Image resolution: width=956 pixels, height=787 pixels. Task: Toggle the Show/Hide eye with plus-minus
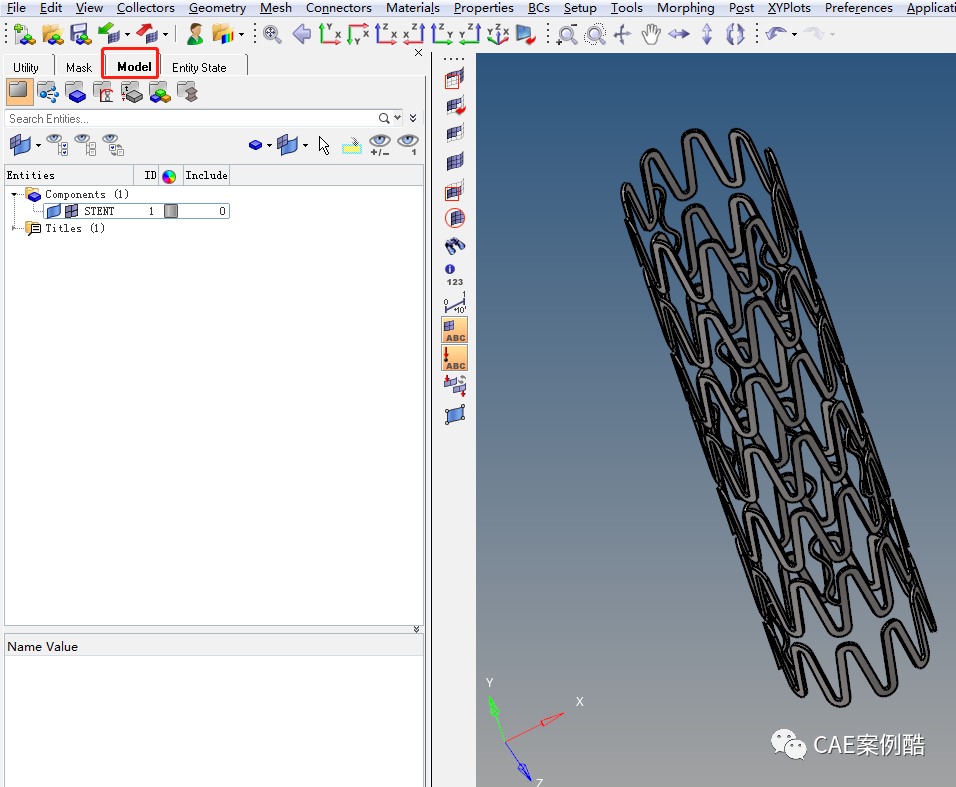tap(380, 145)
